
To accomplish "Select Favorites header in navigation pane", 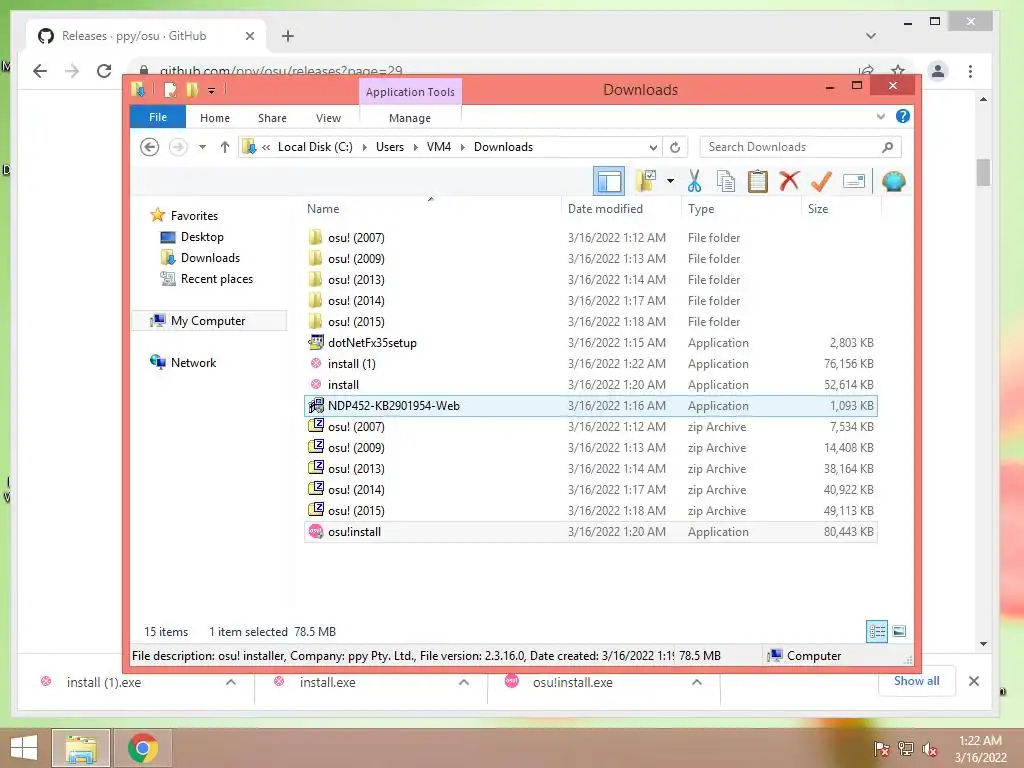I will pyautogui.click(x=194, y=216).
